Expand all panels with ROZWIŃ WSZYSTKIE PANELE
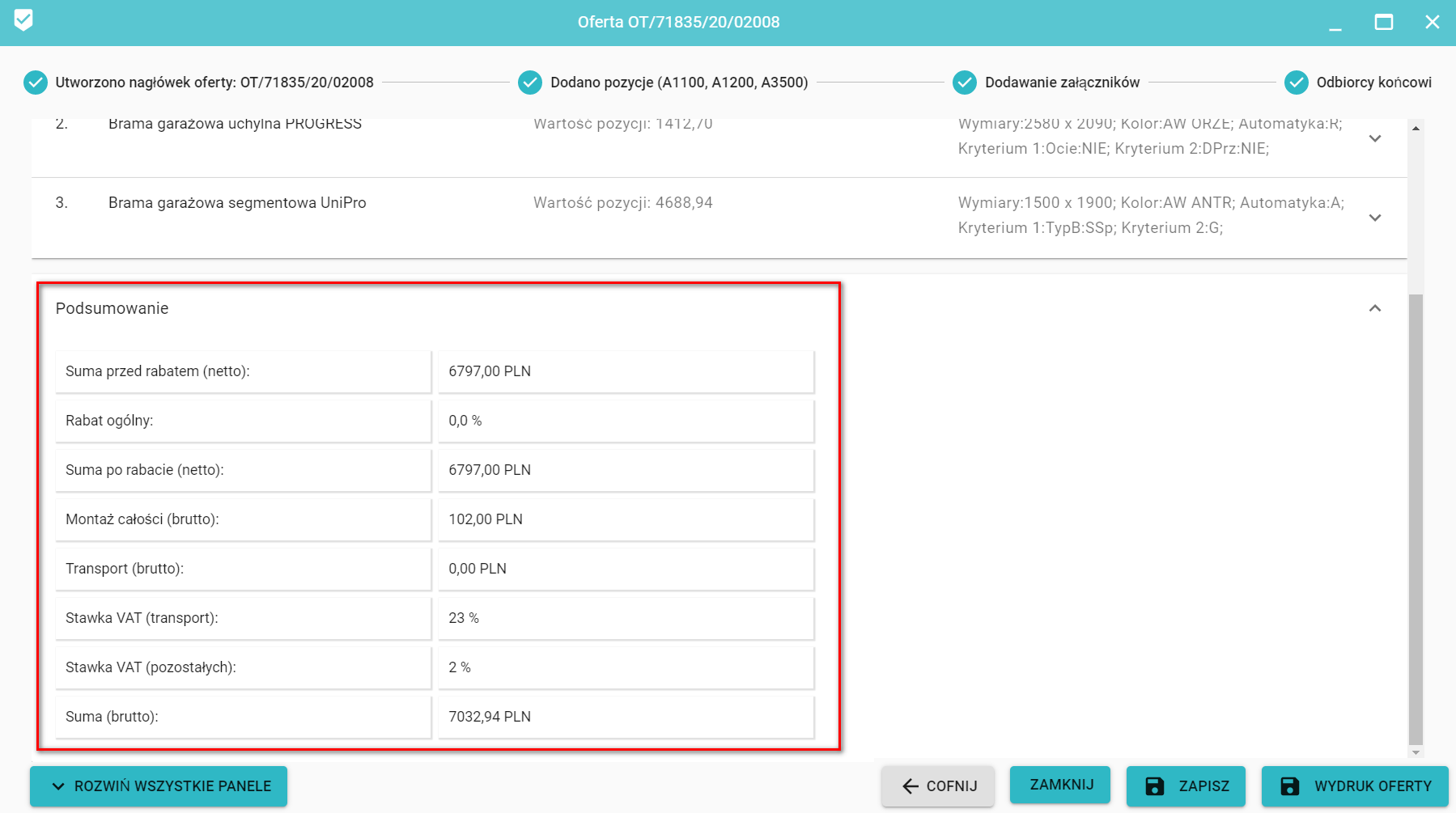 (159, 786)
